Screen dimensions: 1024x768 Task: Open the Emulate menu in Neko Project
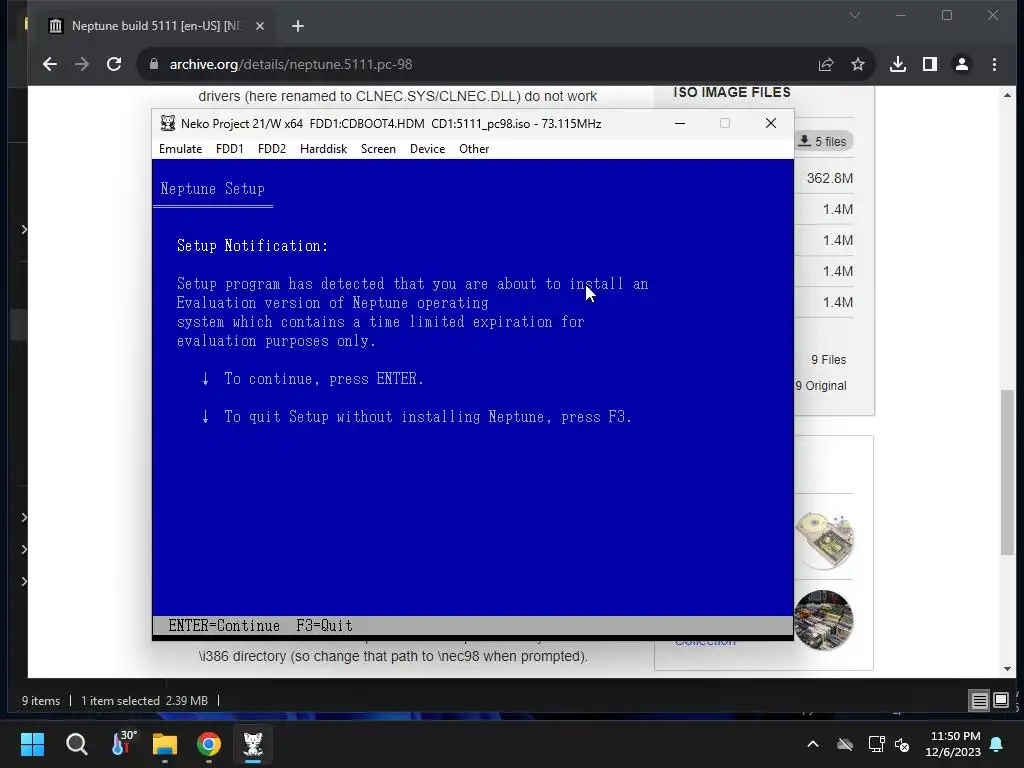coord(180,149)
